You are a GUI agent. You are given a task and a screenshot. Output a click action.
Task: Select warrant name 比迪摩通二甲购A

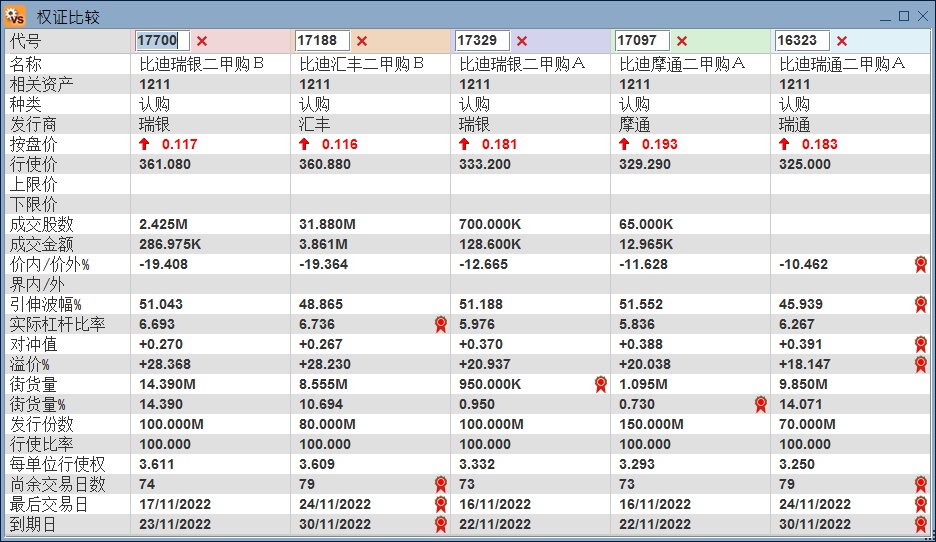pyautogui.click(x=682, y=64)
